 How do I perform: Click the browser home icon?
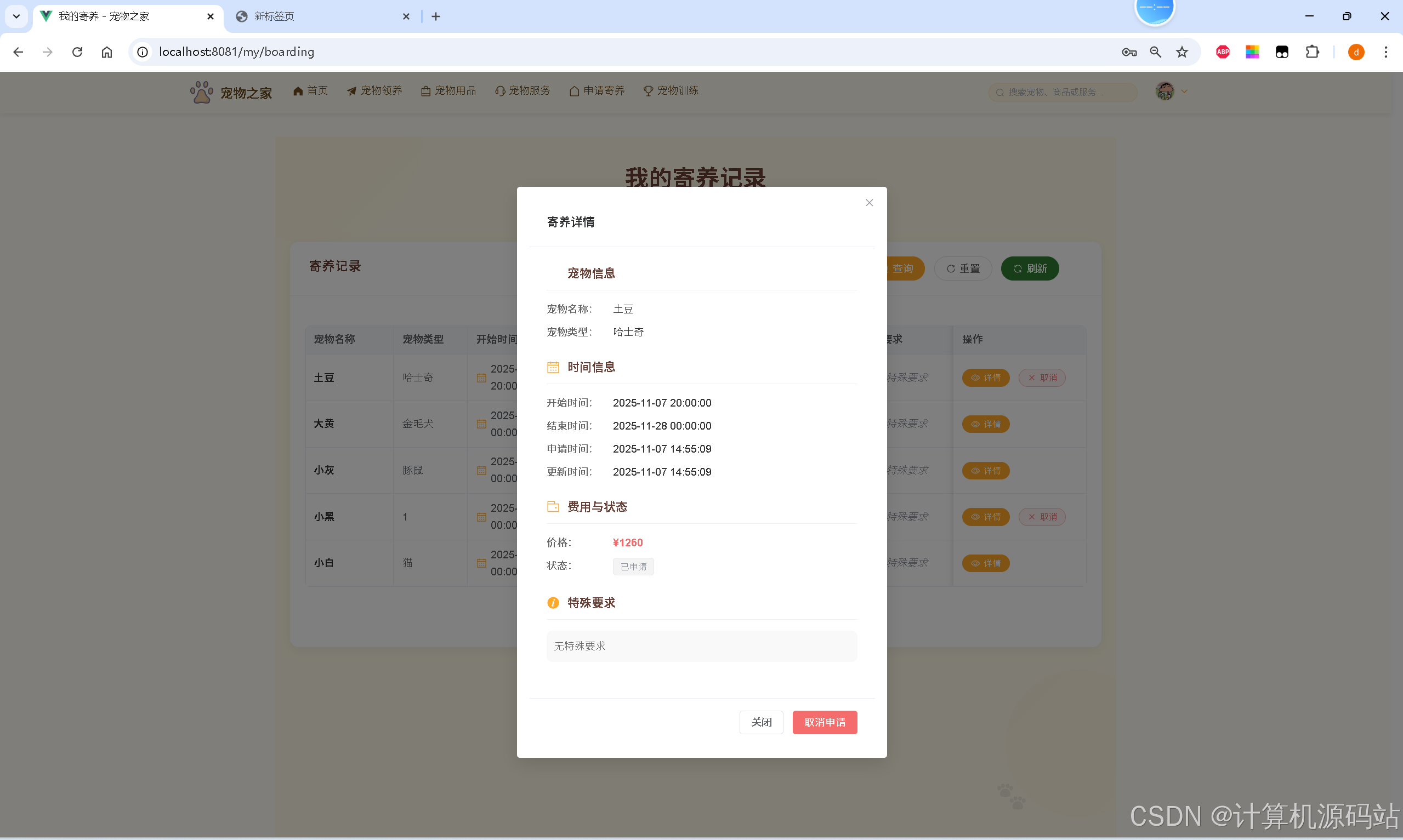point(107,52)
